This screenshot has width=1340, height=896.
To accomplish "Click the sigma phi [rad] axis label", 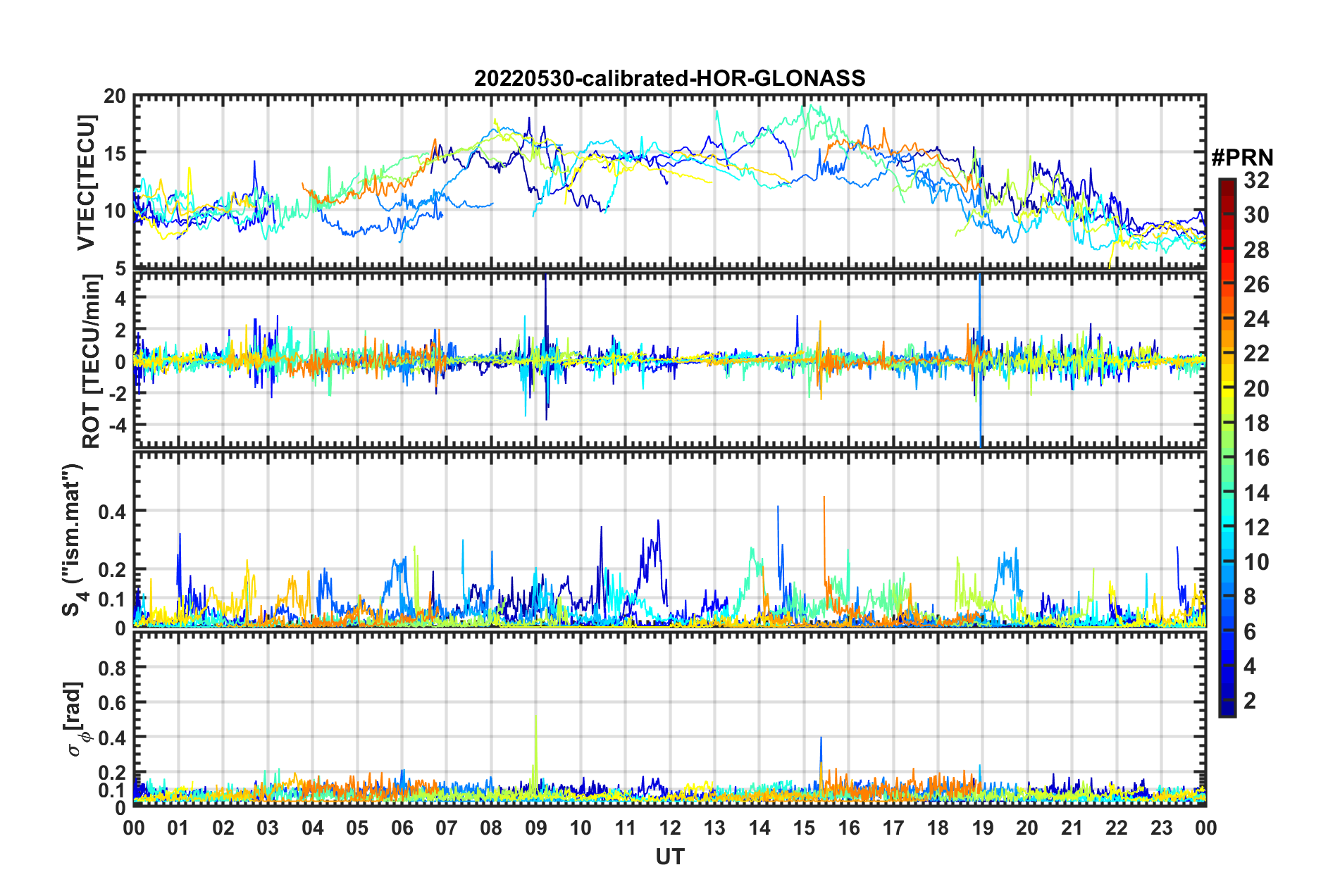I will [75, 719].
